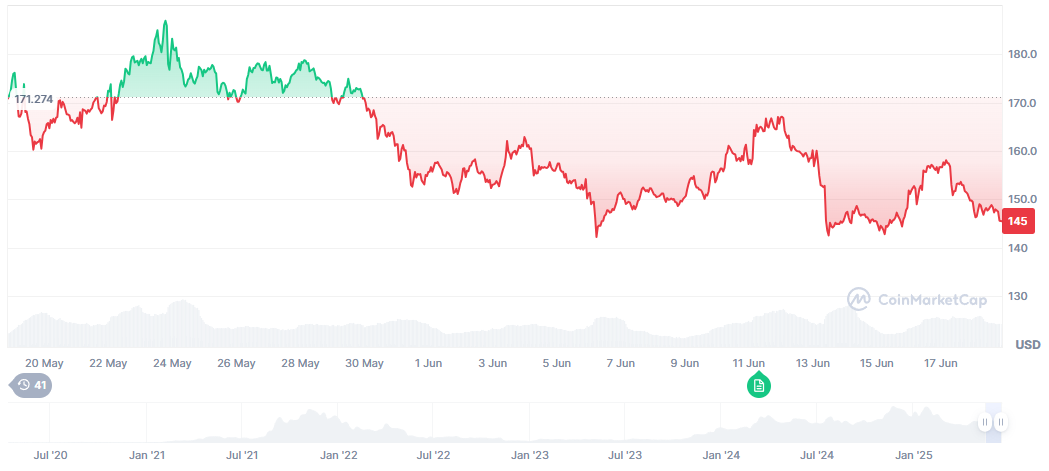Click the history badge showing 41
Viewport: 1049px width, 471px height.
coord(30,384)
